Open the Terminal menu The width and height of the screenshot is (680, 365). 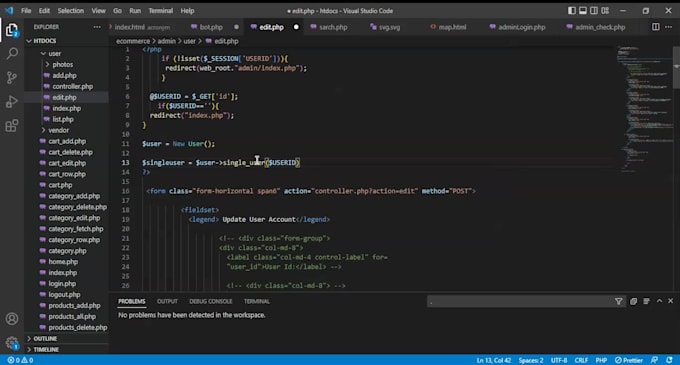[x=160, y=11]
